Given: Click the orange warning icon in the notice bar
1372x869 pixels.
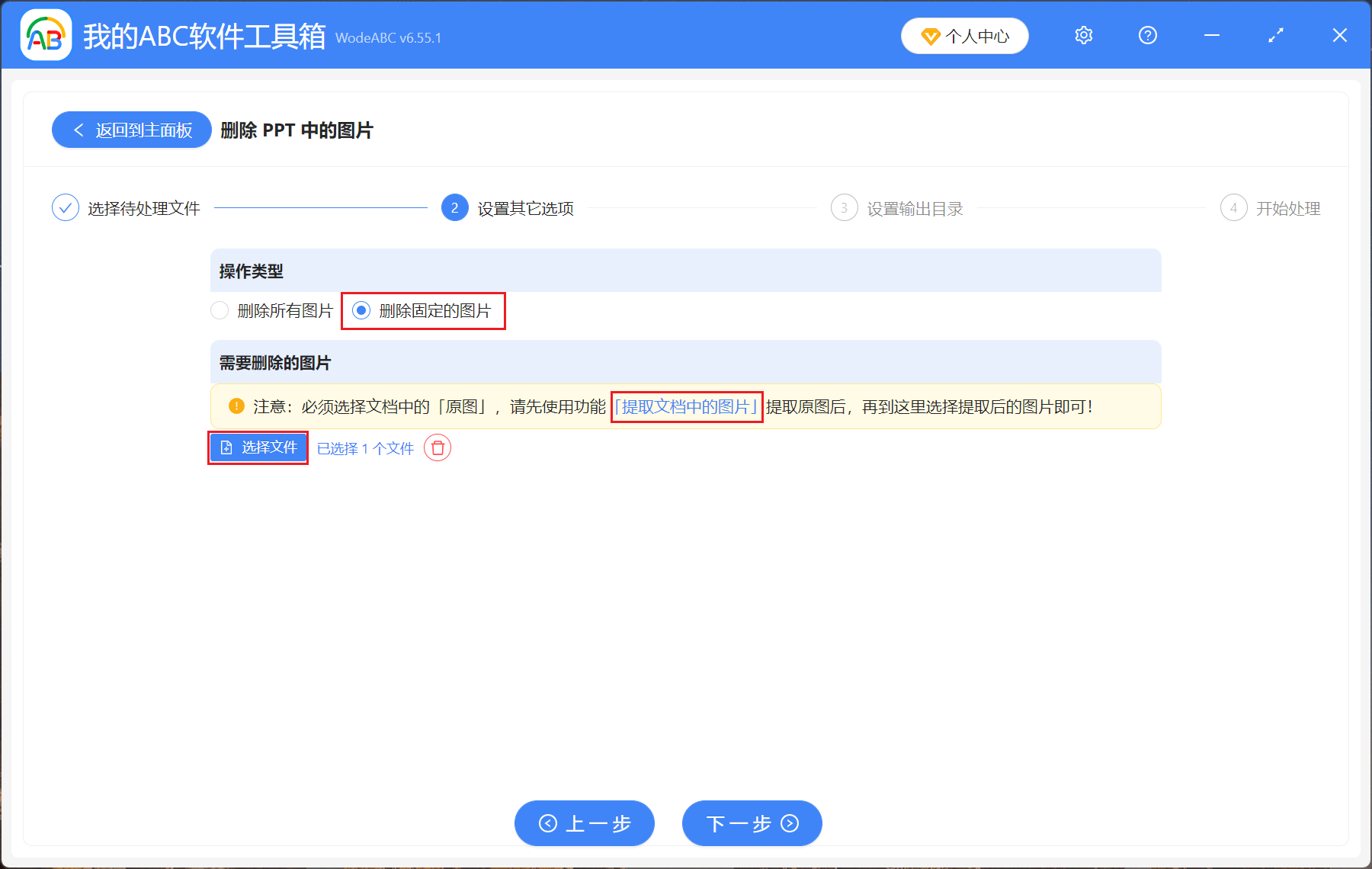Looking at the screenshot, I should click(x=236, y=406).
